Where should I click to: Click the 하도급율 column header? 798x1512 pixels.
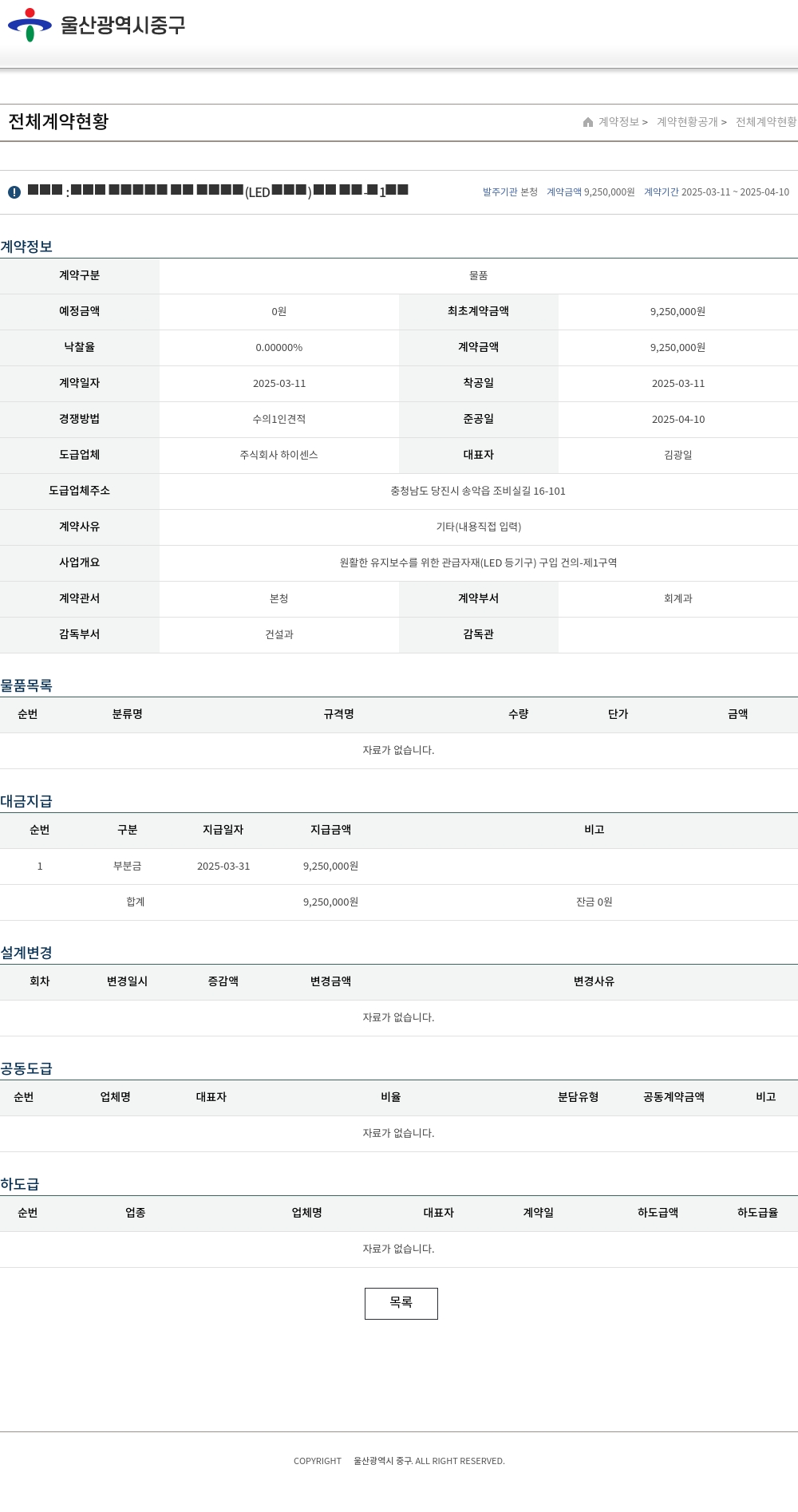tap(757, 1213)
